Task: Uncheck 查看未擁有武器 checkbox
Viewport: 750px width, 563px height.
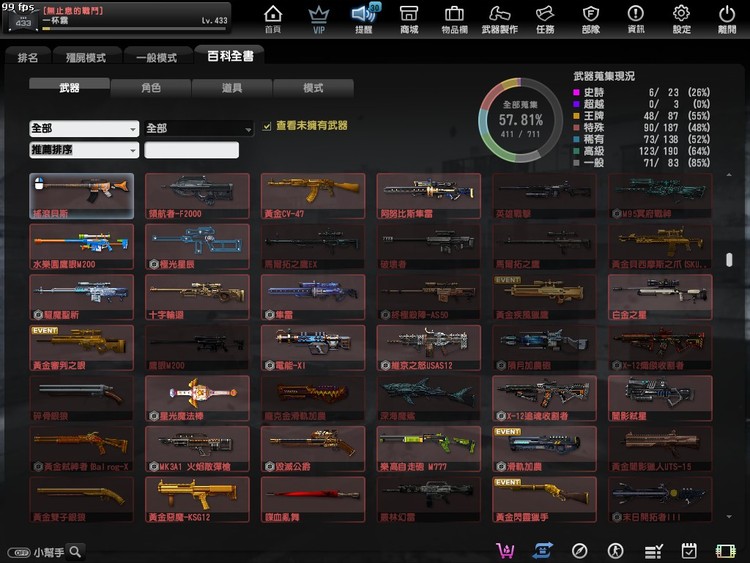Action: pyautogui.click(x=267, y=127)
